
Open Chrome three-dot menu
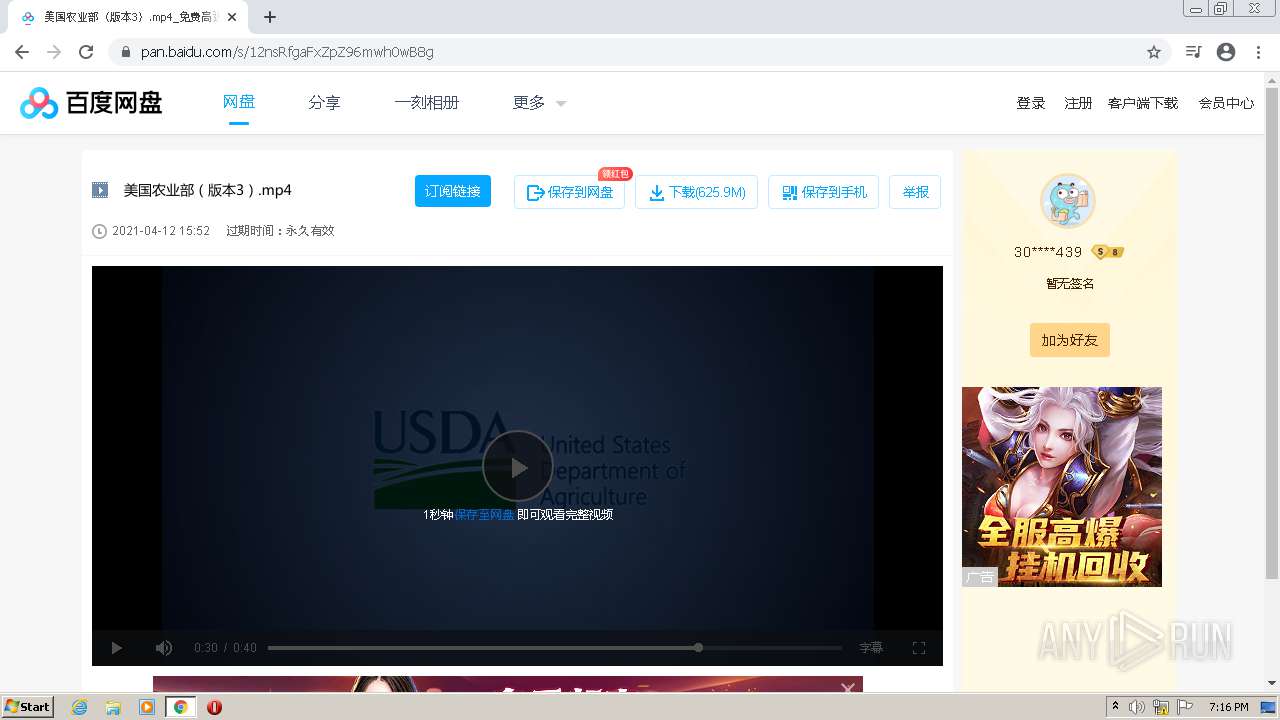pyautogui.click(x=1258, y=52)
